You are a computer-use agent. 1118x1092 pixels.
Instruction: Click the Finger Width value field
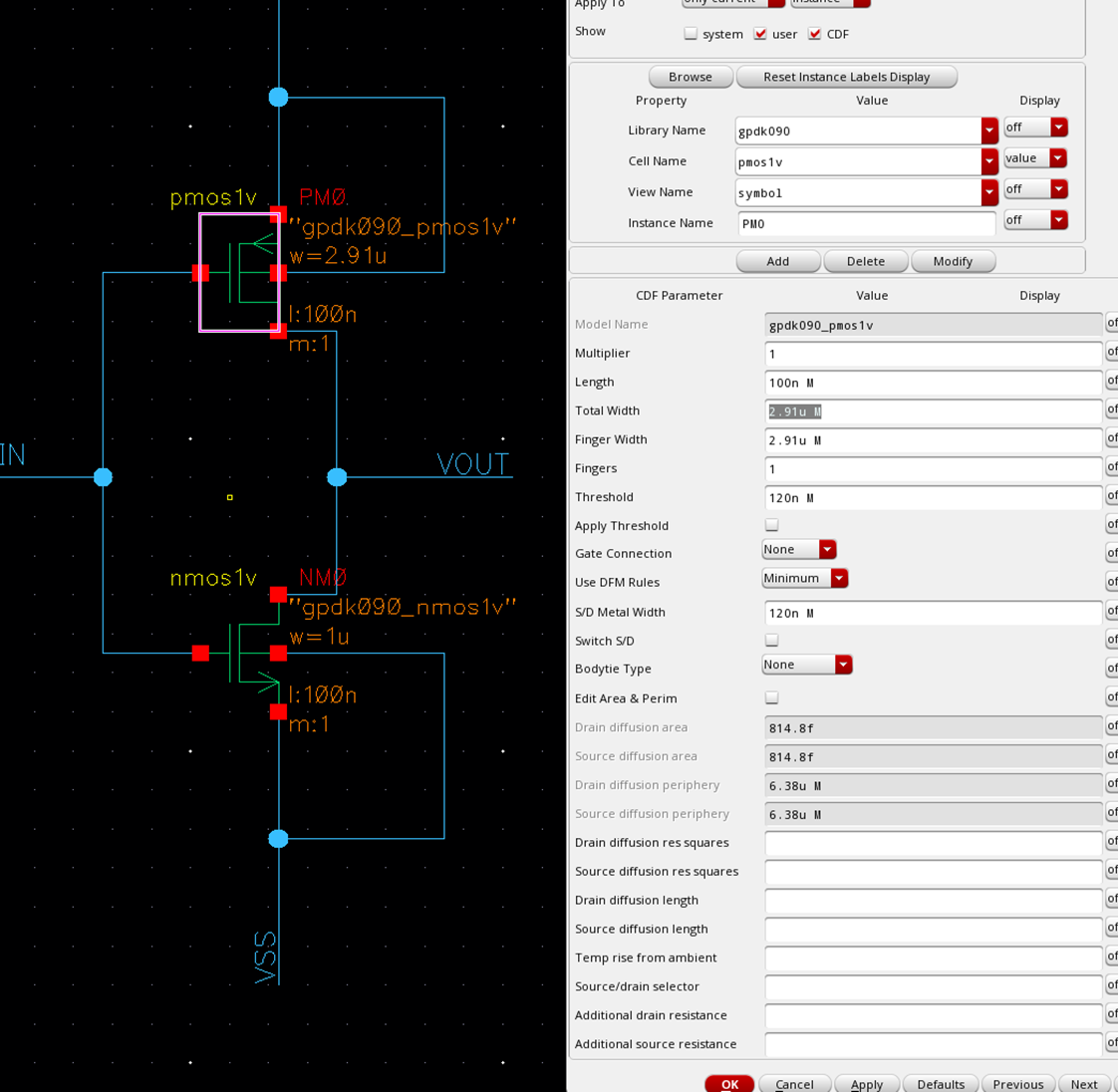click(x=933, y=439)
